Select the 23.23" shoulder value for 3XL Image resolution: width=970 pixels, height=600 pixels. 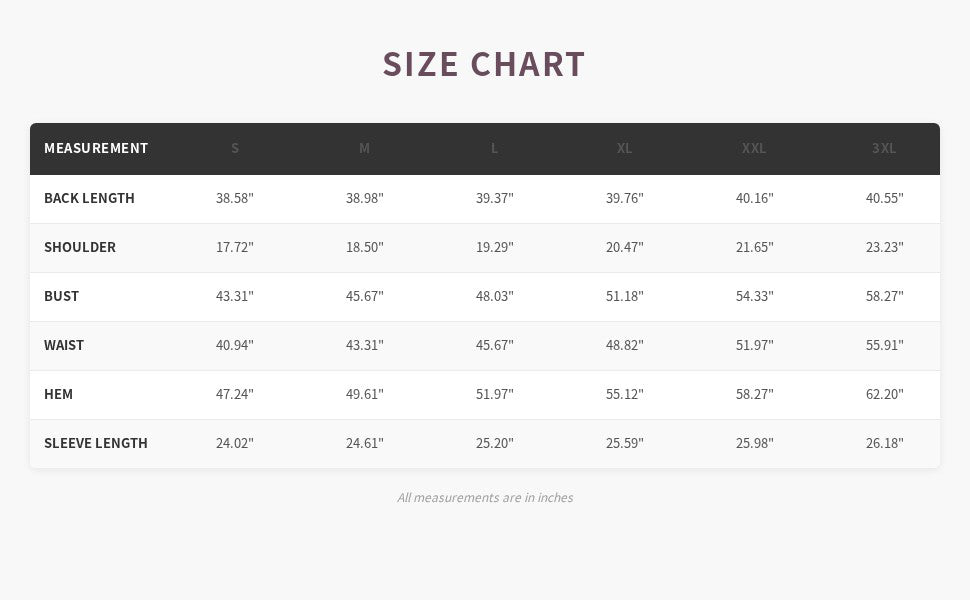pyautogui.click(x=884, y=247)
